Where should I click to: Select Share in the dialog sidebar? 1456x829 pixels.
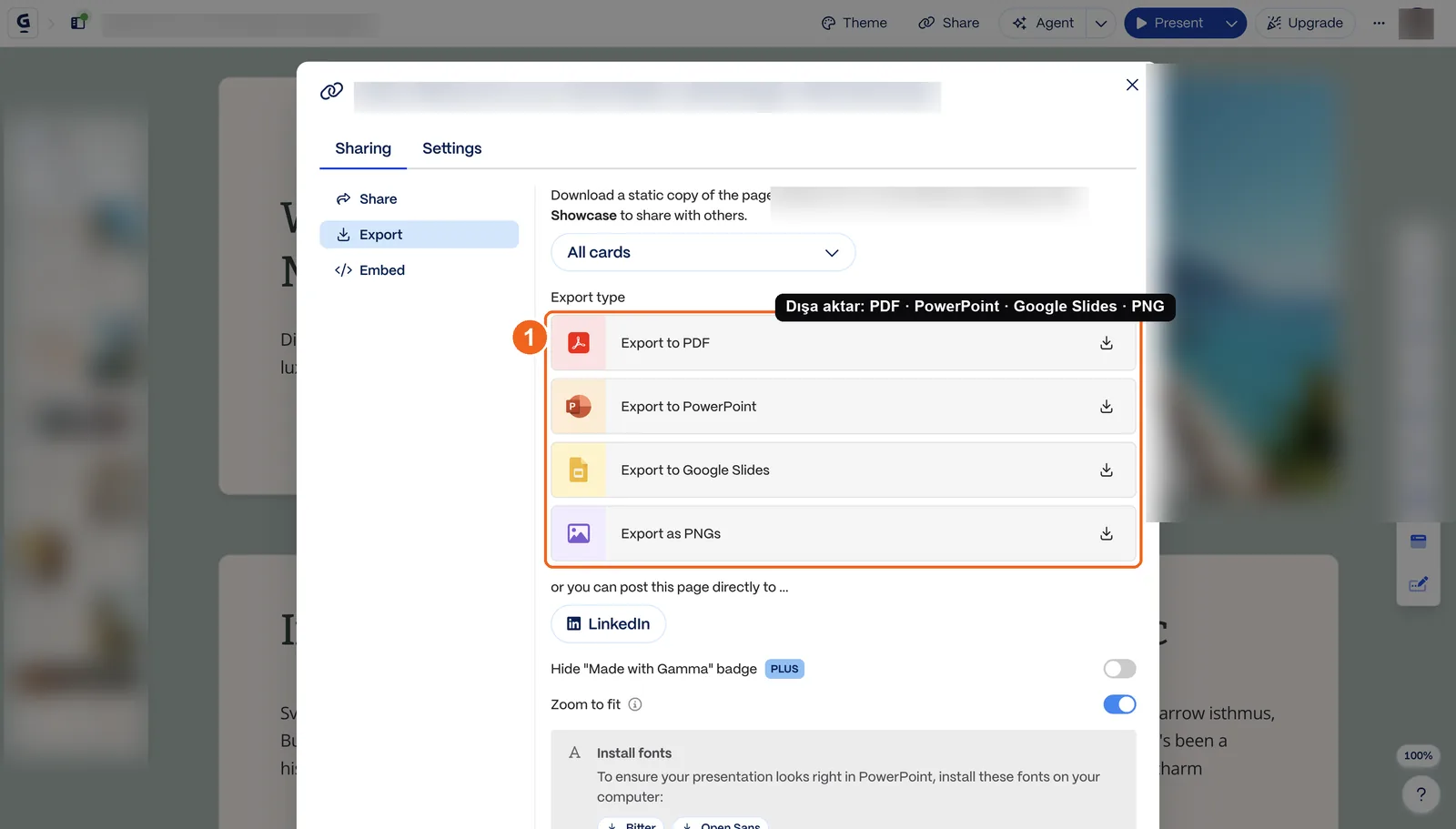point(419,199)
